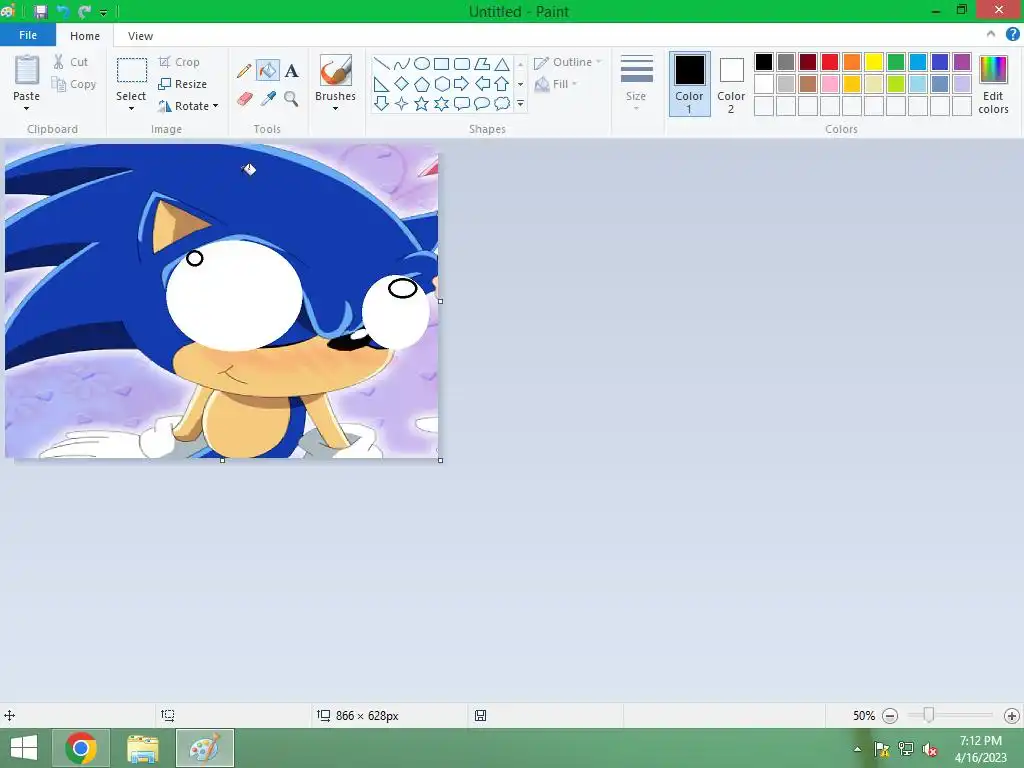
Task: Switch to the Home tab
Action: [x=85, y=36]
